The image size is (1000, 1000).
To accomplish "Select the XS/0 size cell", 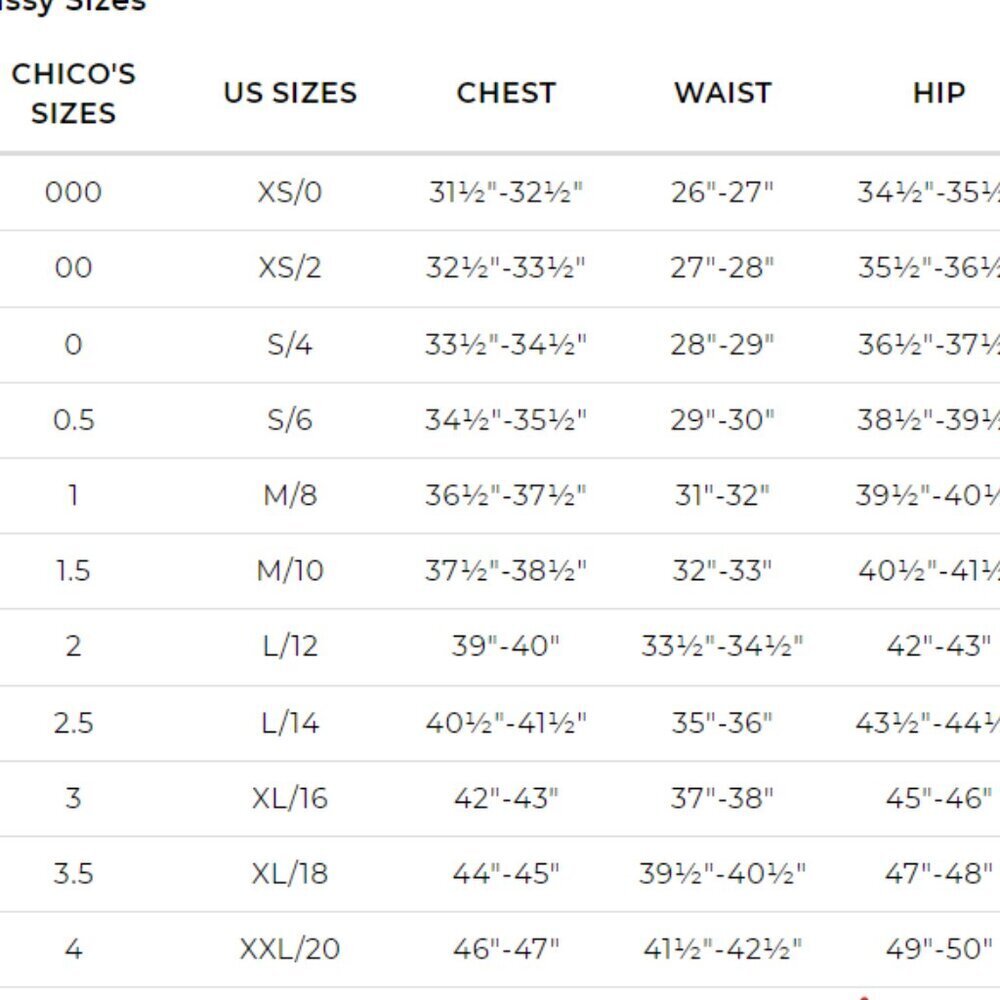I will coord(290,192).
